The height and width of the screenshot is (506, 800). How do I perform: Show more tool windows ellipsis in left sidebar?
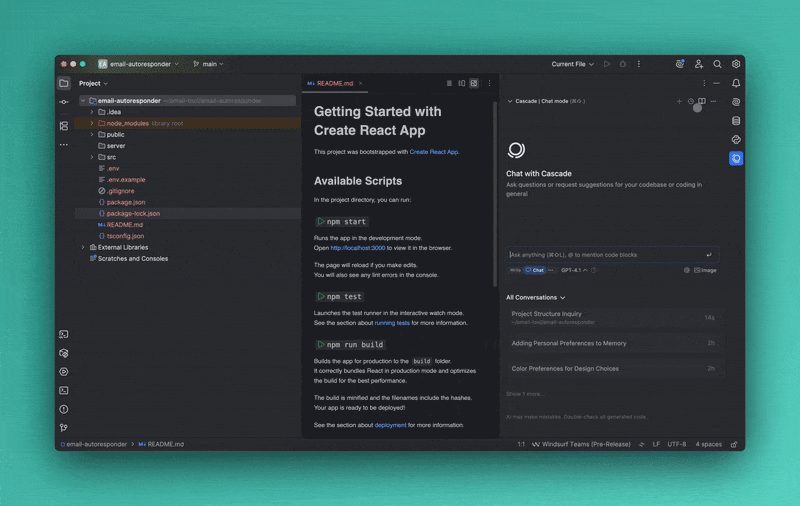(64, 145)
